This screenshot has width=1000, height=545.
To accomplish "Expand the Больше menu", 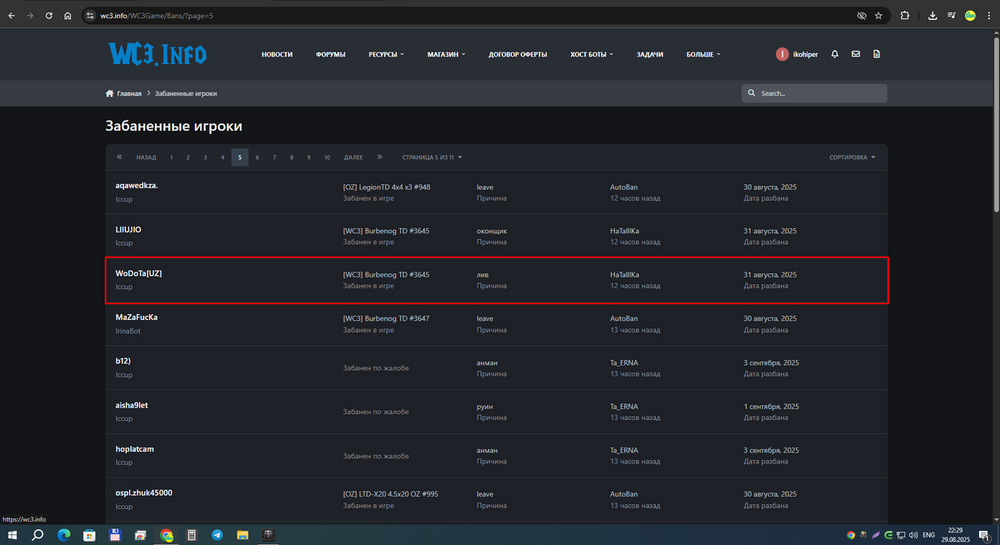I will 703,54.
